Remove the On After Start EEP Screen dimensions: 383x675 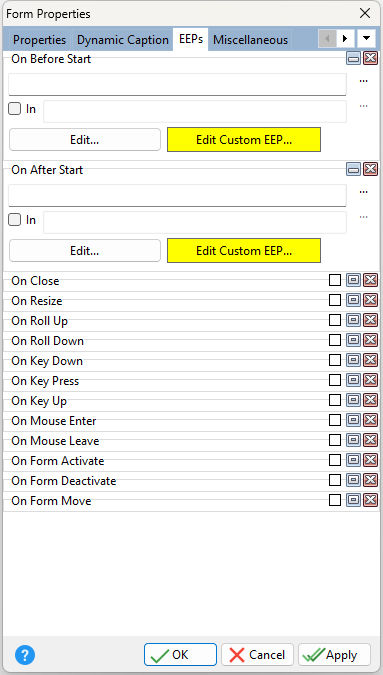click(370, 169)
